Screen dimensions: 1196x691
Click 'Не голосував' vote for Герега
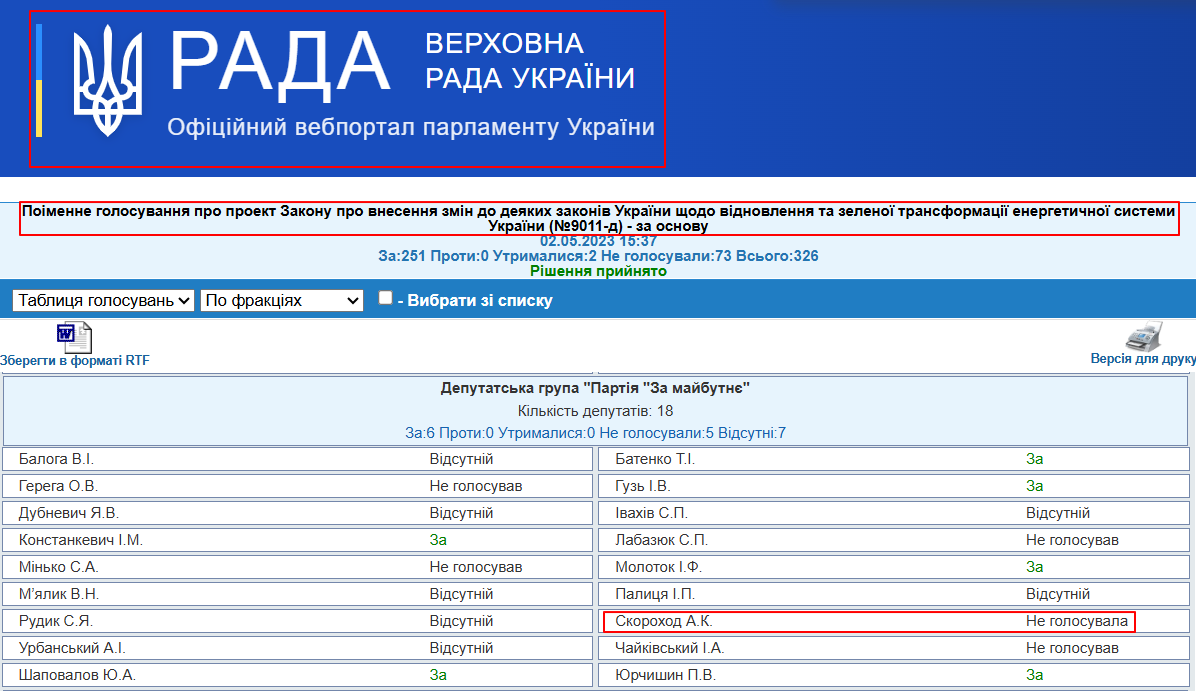point(476,486)
